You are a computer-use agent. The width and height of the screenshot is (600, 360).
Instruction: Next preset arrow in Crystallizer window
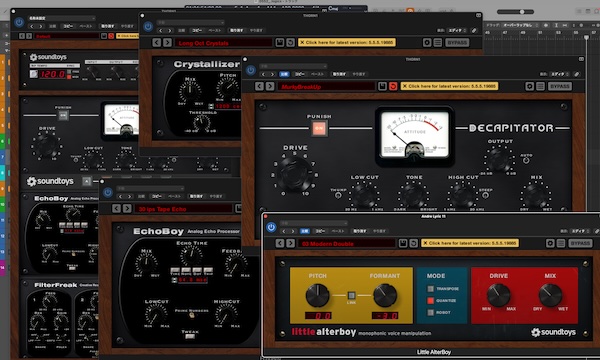167,42
